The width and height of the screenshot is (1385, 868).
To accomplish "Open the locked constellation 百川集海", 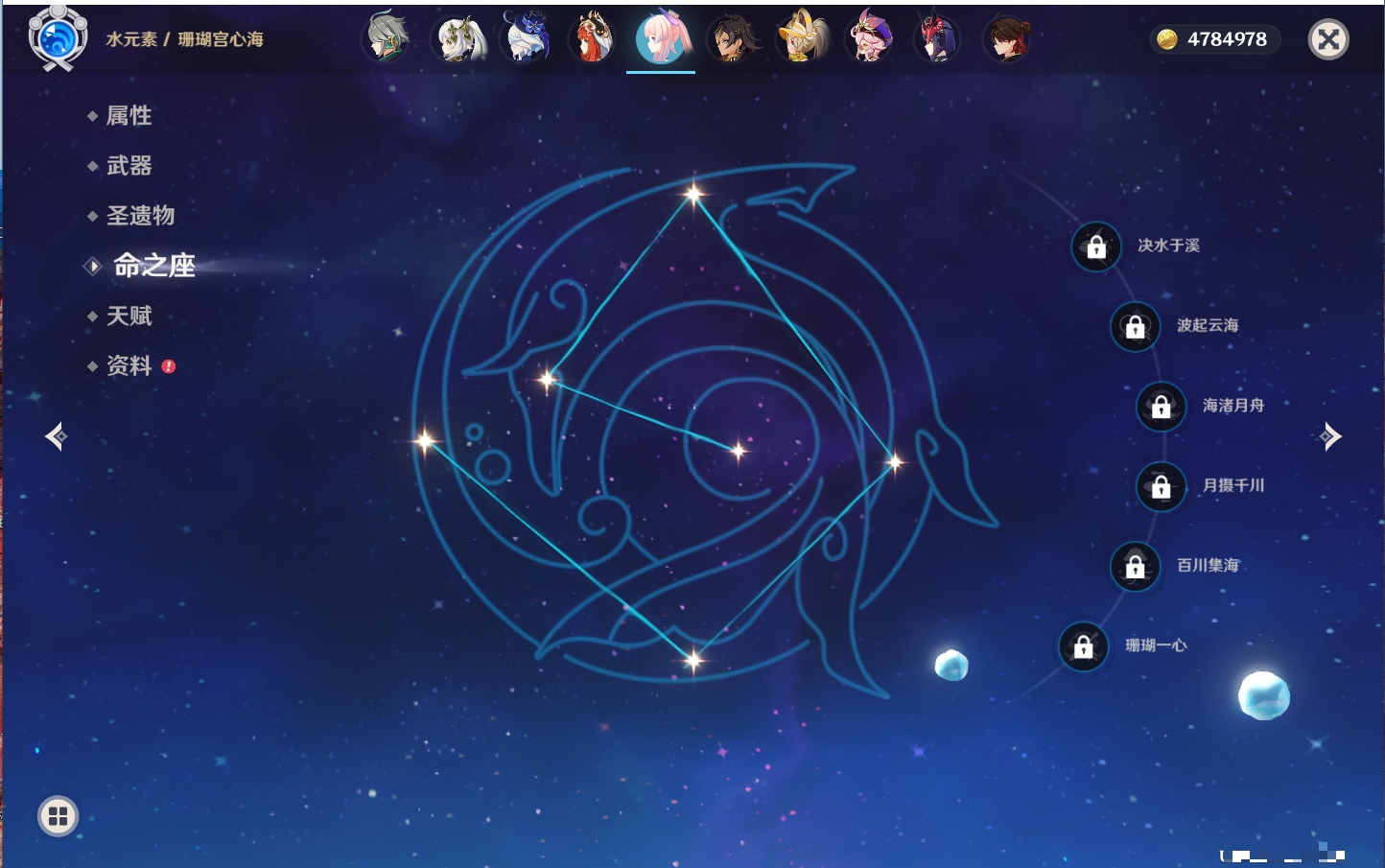I will [x=1135, y=566].
